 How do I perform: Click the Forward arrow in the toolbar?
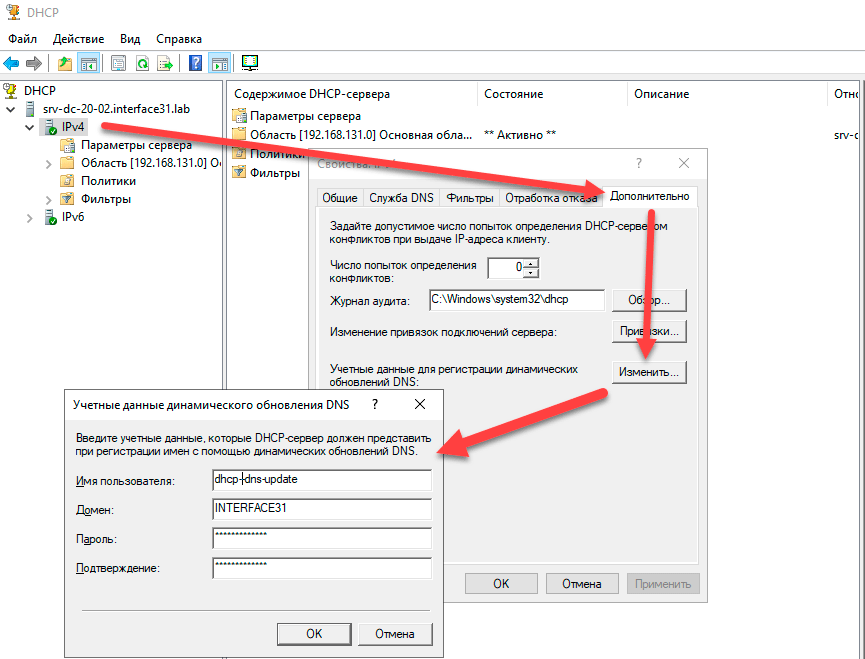[34, 63]
